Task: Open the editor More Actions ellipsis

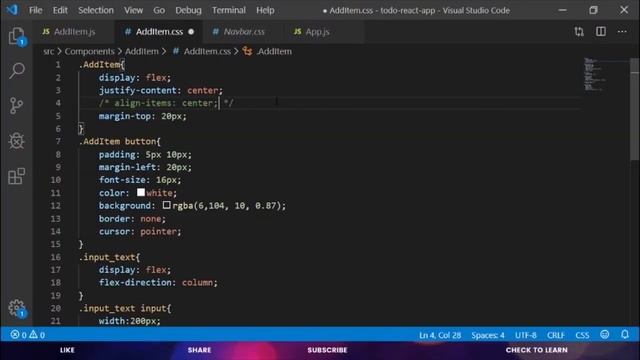Action: point(622,31)
